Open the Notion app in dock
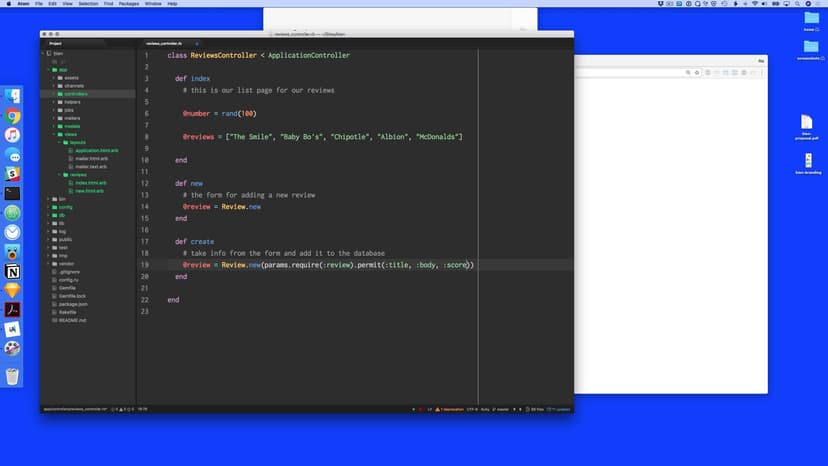 12,271
